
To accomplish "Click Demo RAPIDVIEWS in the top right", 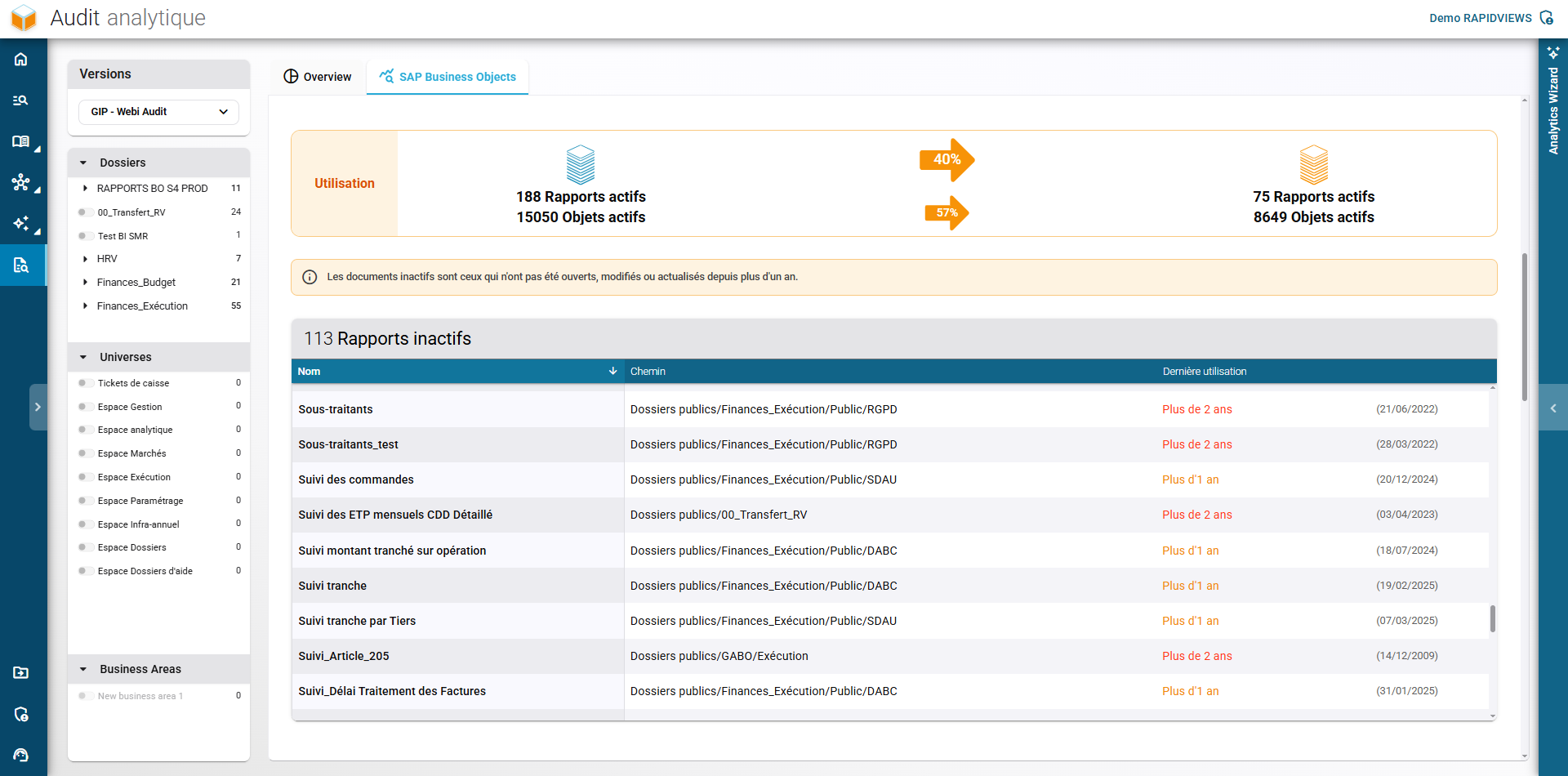I will pyautogui.click(x=1481, y=17).
